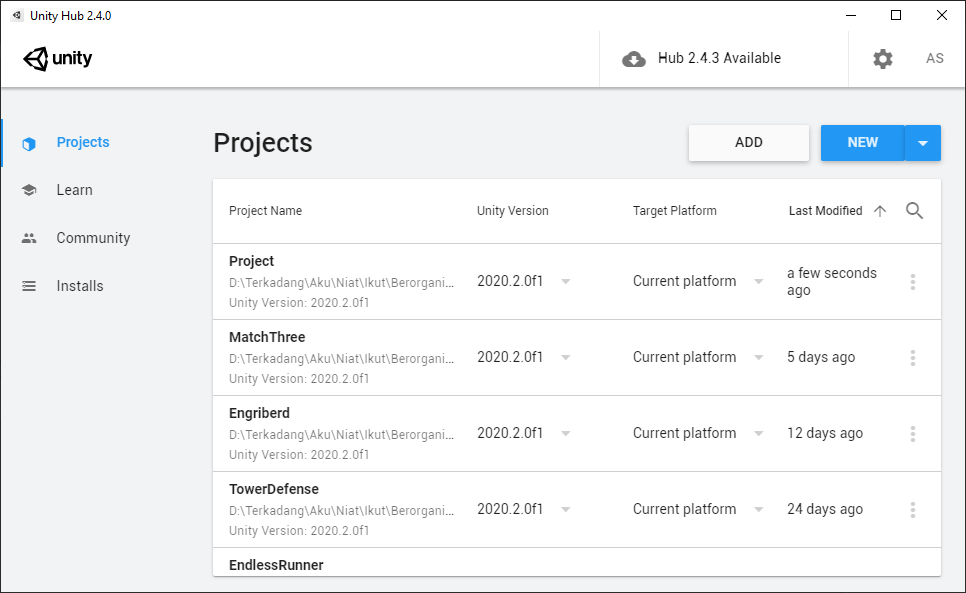Open more options for the MatchThree row
The image size is (966, 593).
point(913,358)
